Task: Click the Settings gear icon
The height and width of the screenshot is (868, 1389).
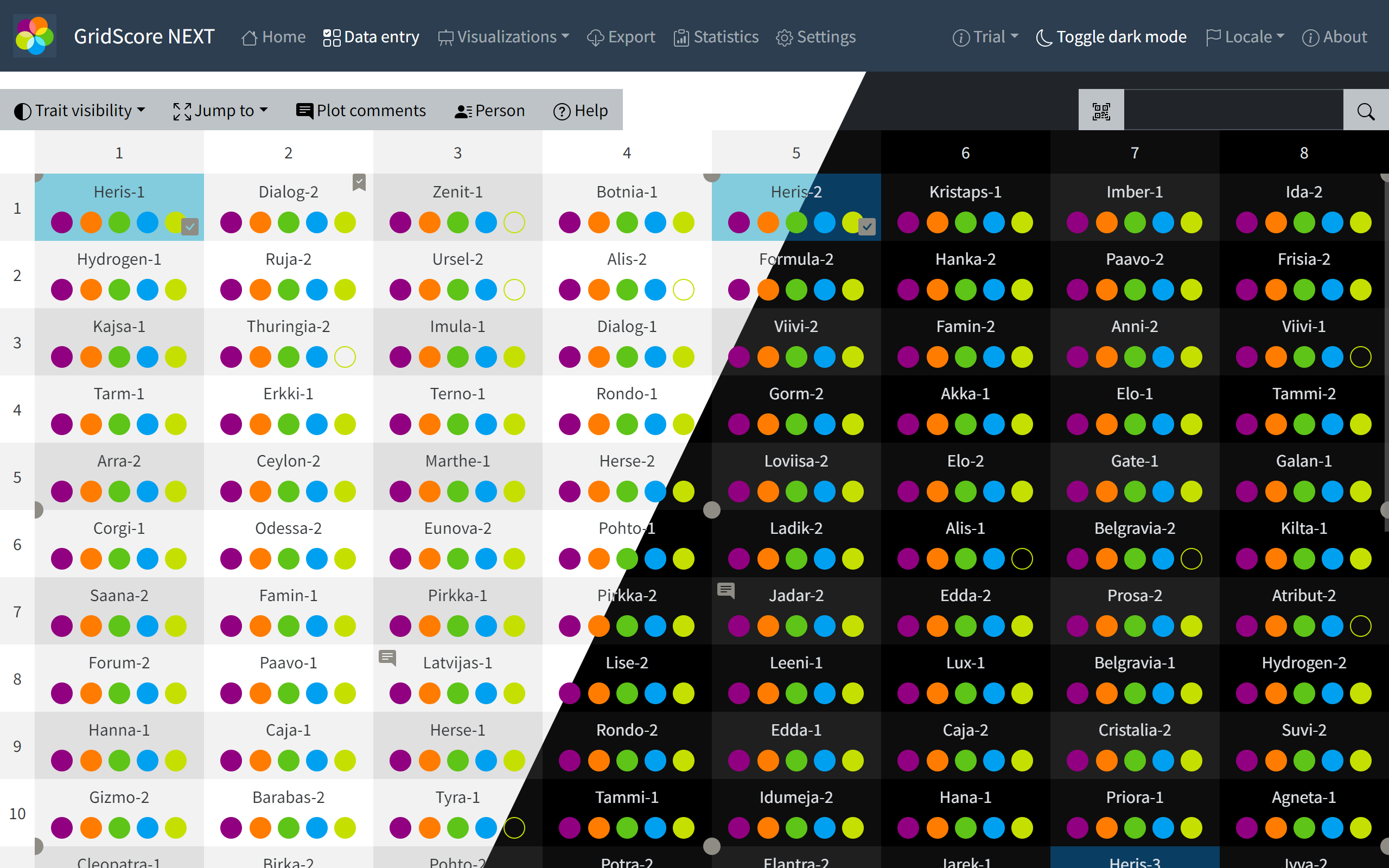Action: click(x=785, y=38)
